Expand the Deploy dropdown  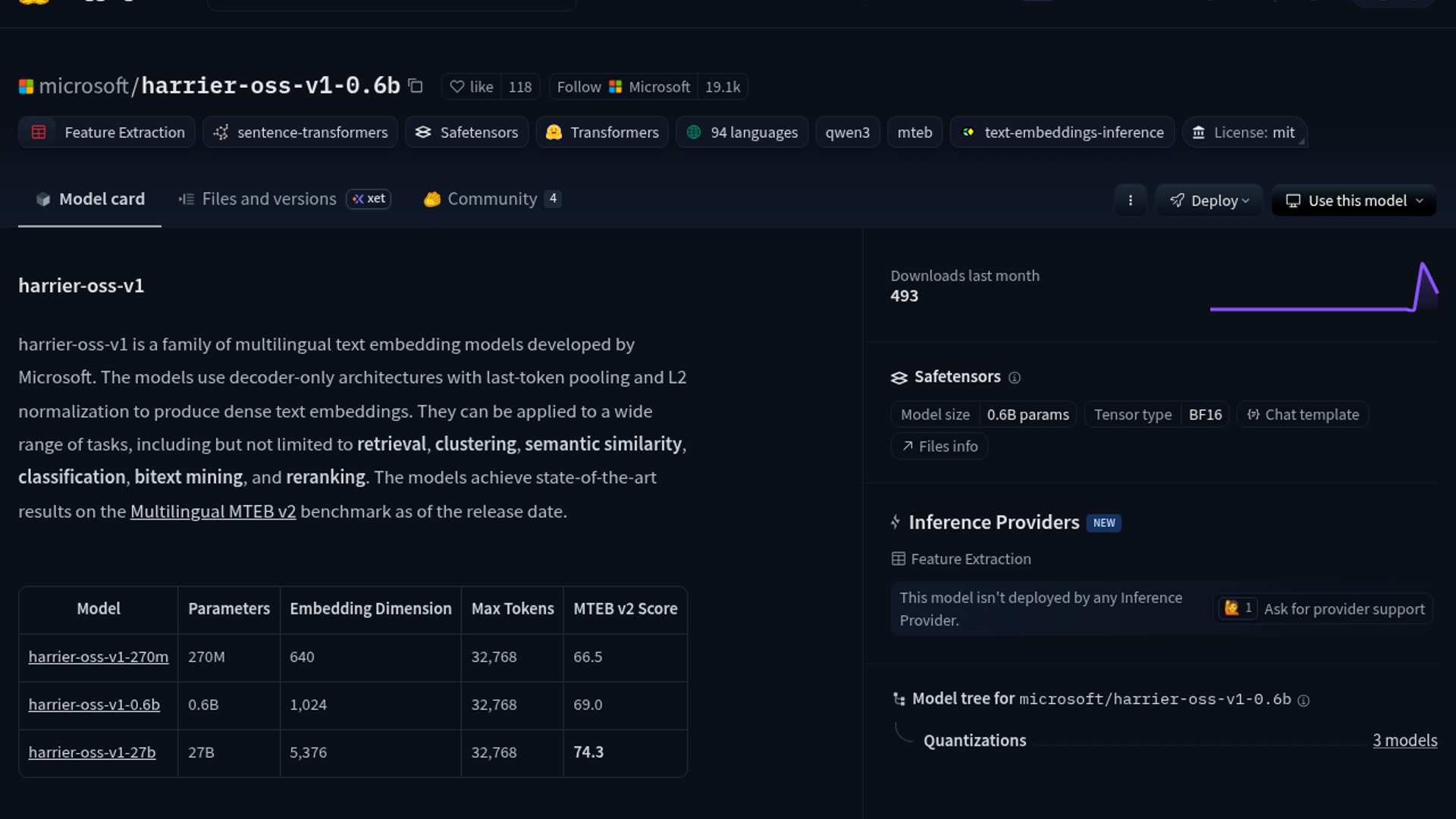tap(1209, 200)
